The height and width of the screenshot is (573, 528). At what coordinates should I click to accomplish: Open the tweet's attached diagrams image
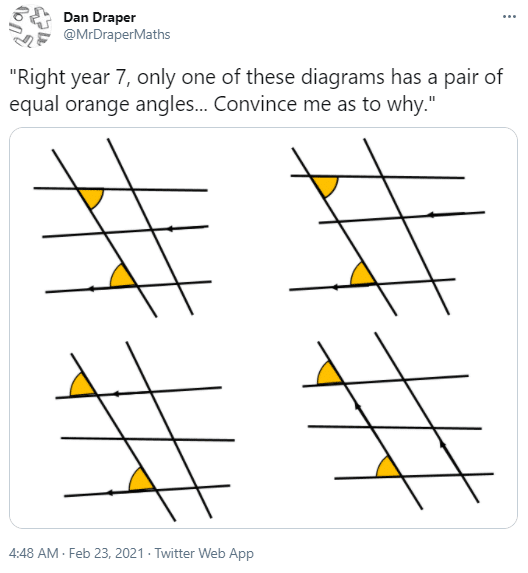pos(263,328)
